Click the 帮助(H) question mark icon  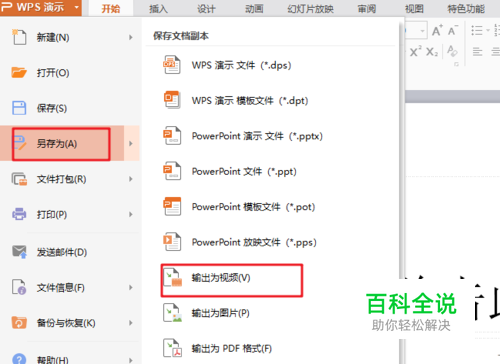coord(19,358)
